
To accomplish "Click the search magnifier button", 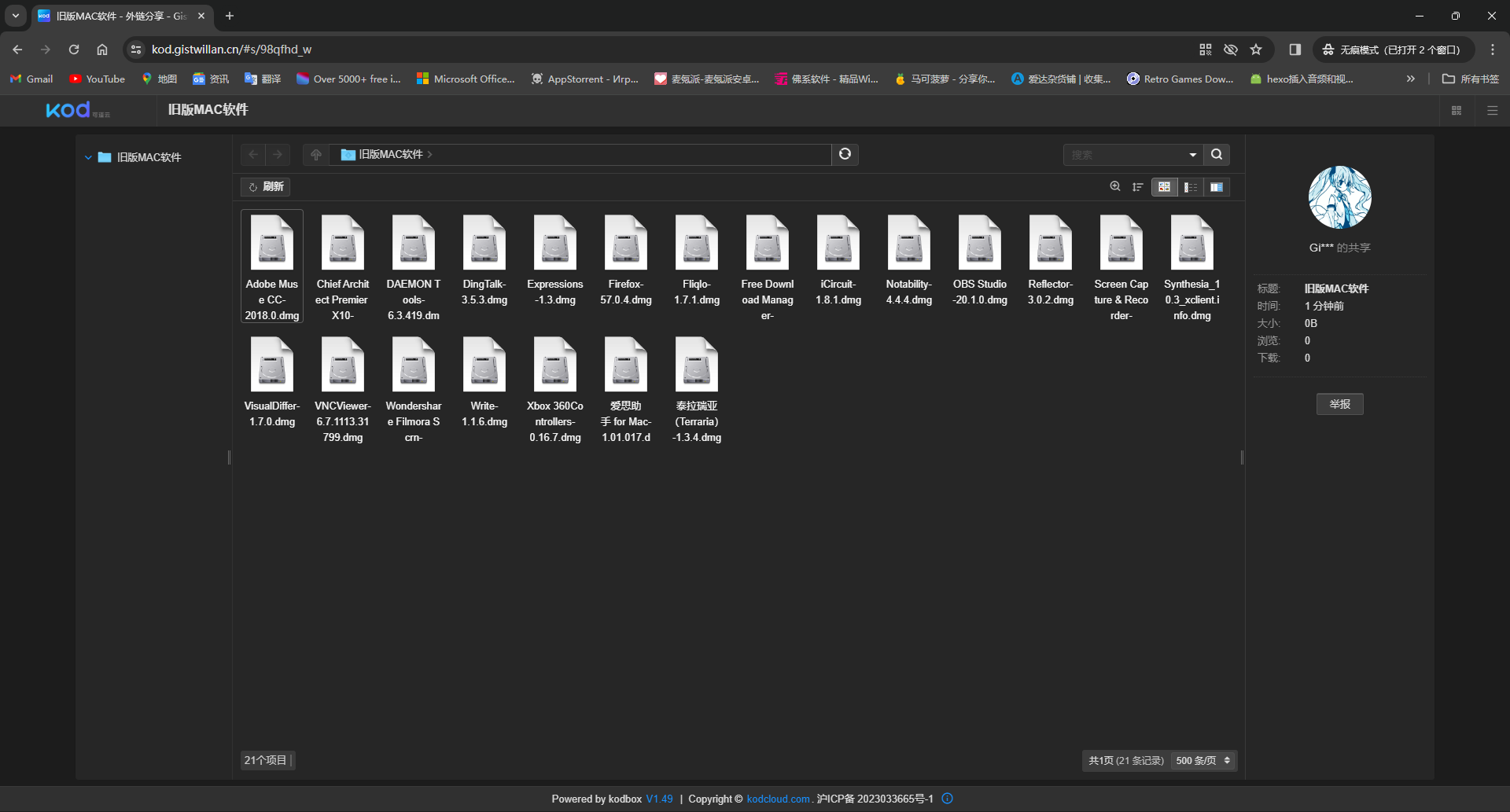I will 1217,154.
